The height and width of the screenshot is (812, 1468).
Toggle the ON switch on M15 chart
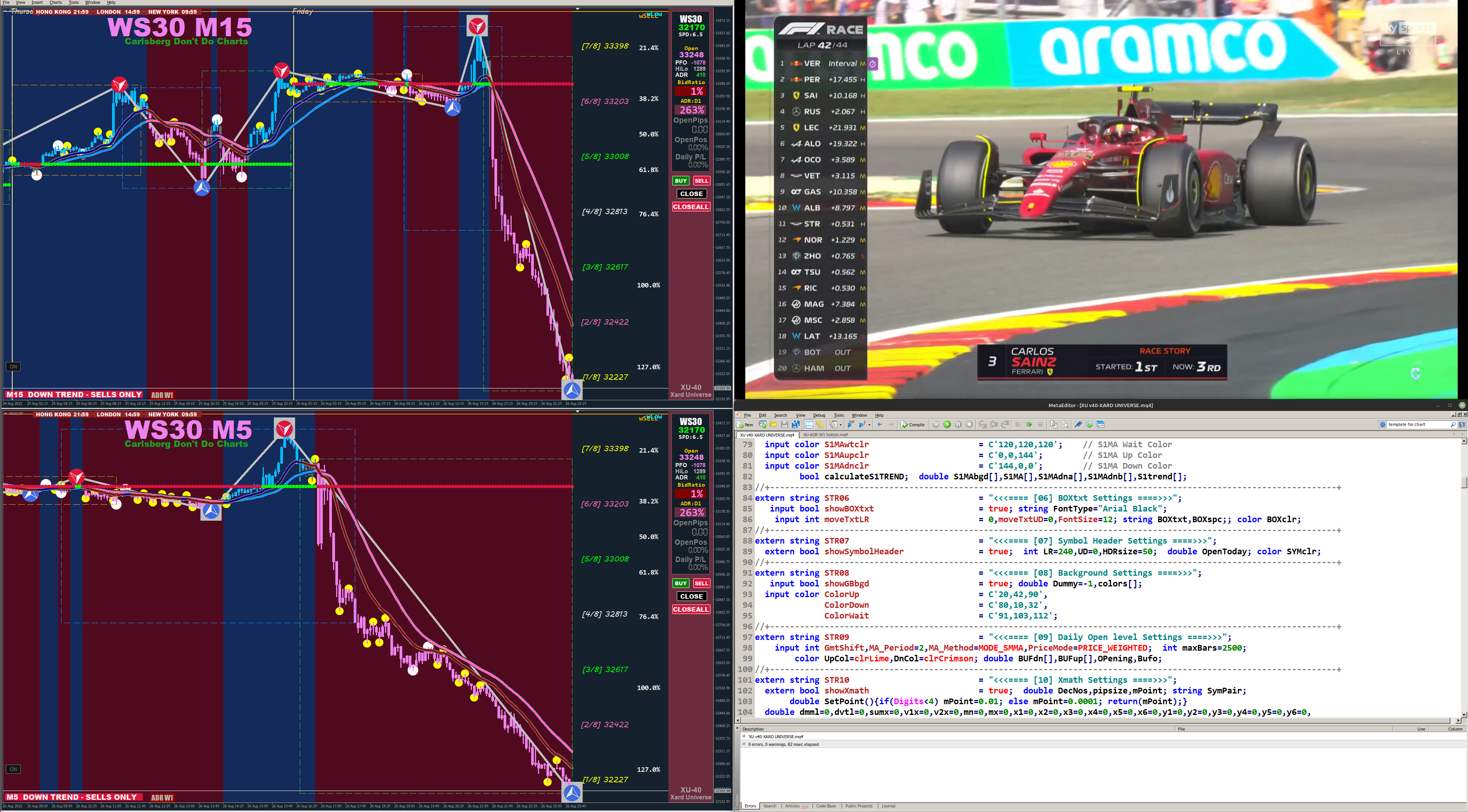pos(13,366)
